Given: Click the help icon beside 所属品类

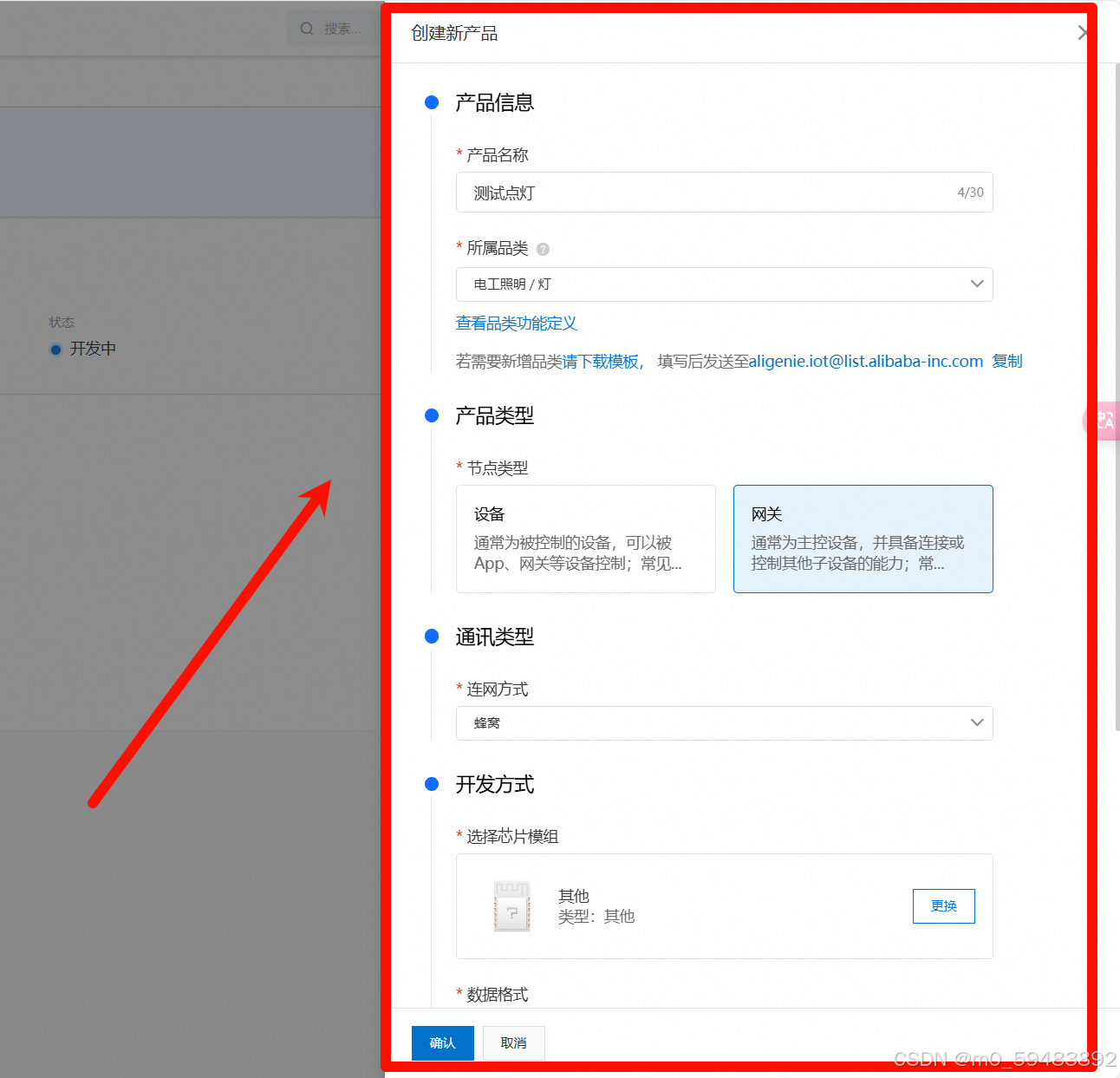Looking at the screenshot, I should pyautogui.click(x=542, y=249).
